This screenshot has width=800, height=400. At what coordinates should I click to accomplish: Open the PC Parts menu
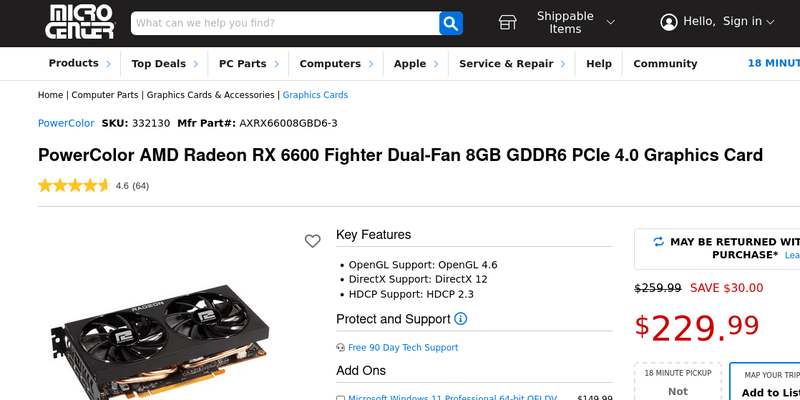point(248,64)
